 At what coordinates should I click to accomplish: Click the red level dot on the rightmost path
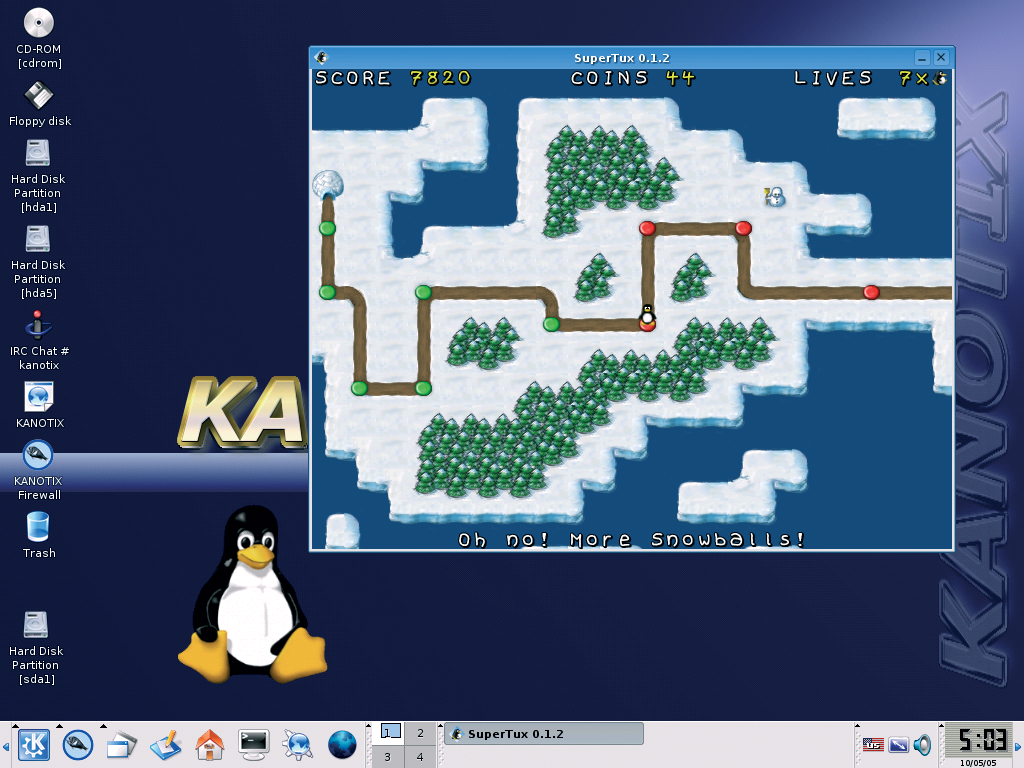[871, 292]
